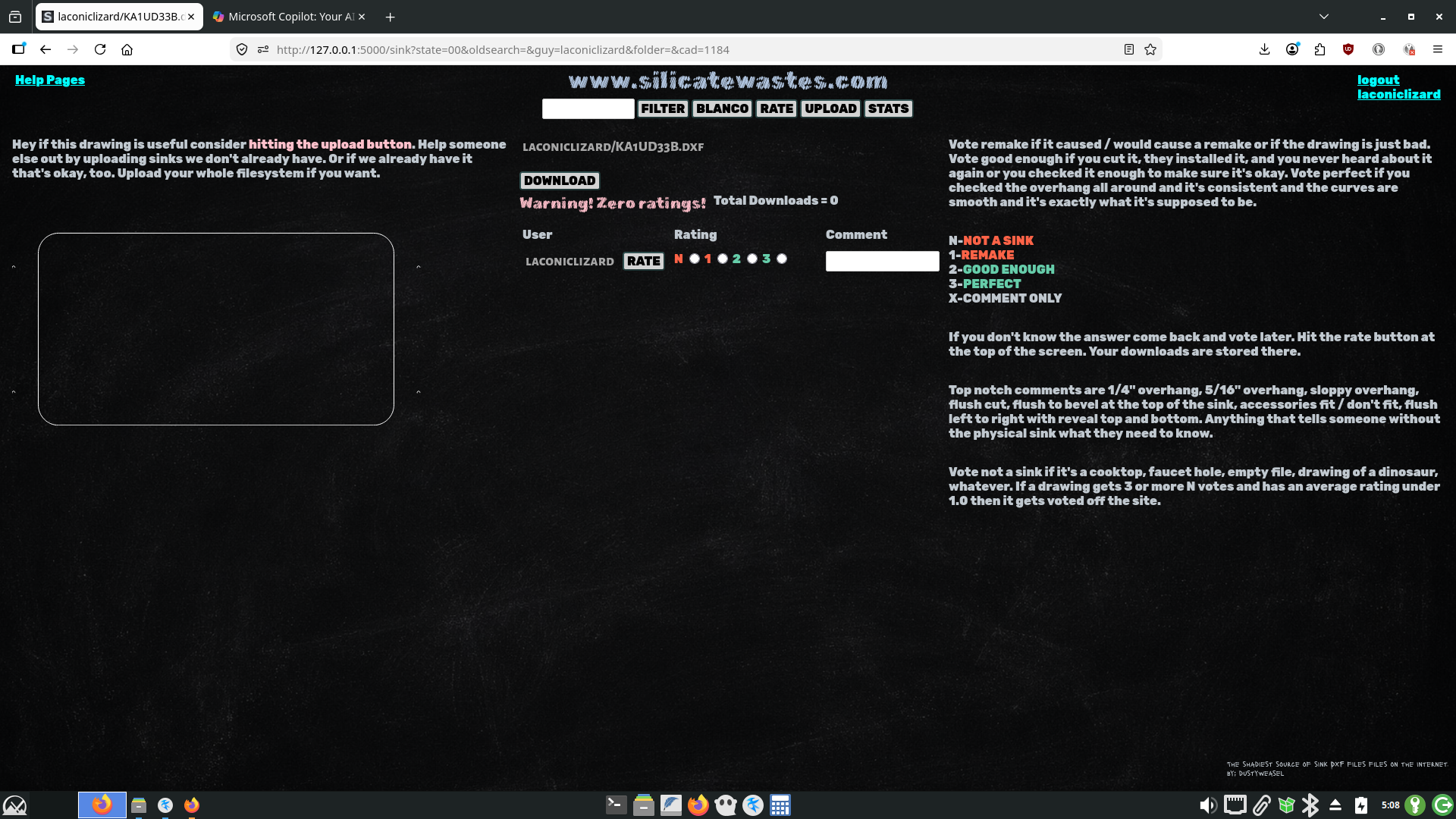
Task: Open Firefox downloads panel
Action: pos(1264,49)
